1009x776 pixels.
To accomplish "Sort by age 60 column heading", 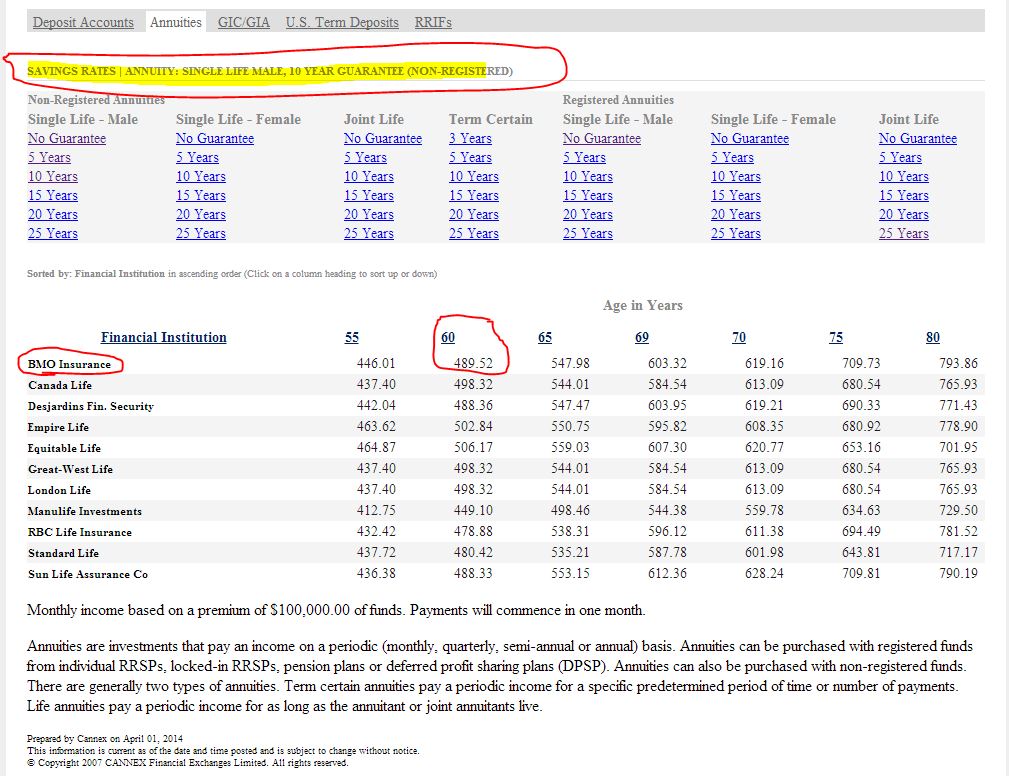I will [449, 338].
